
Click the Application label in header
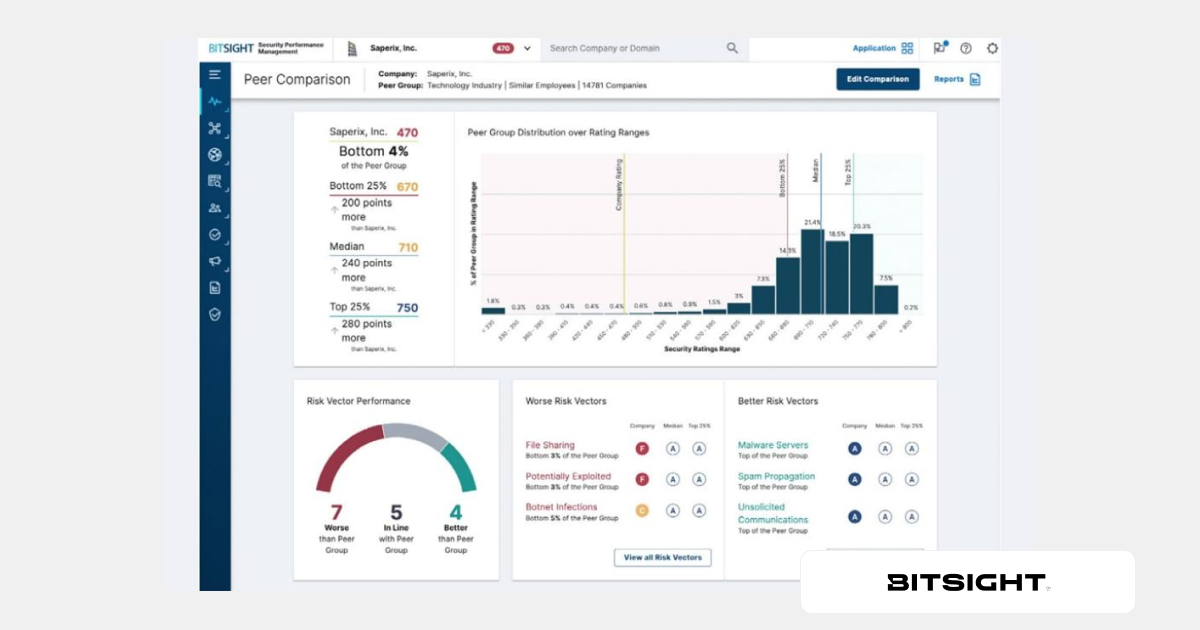coord(874,48)
